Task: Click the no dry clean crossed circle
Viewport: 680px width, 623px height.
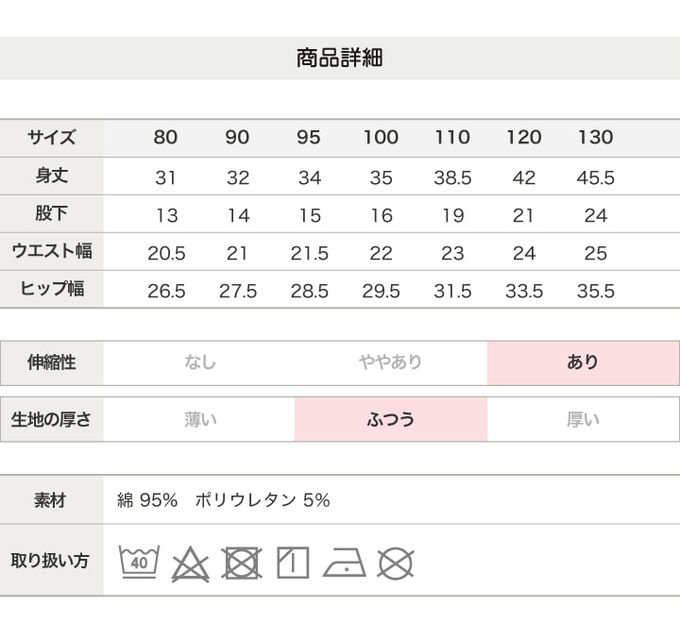Action: tap(396, 562)
